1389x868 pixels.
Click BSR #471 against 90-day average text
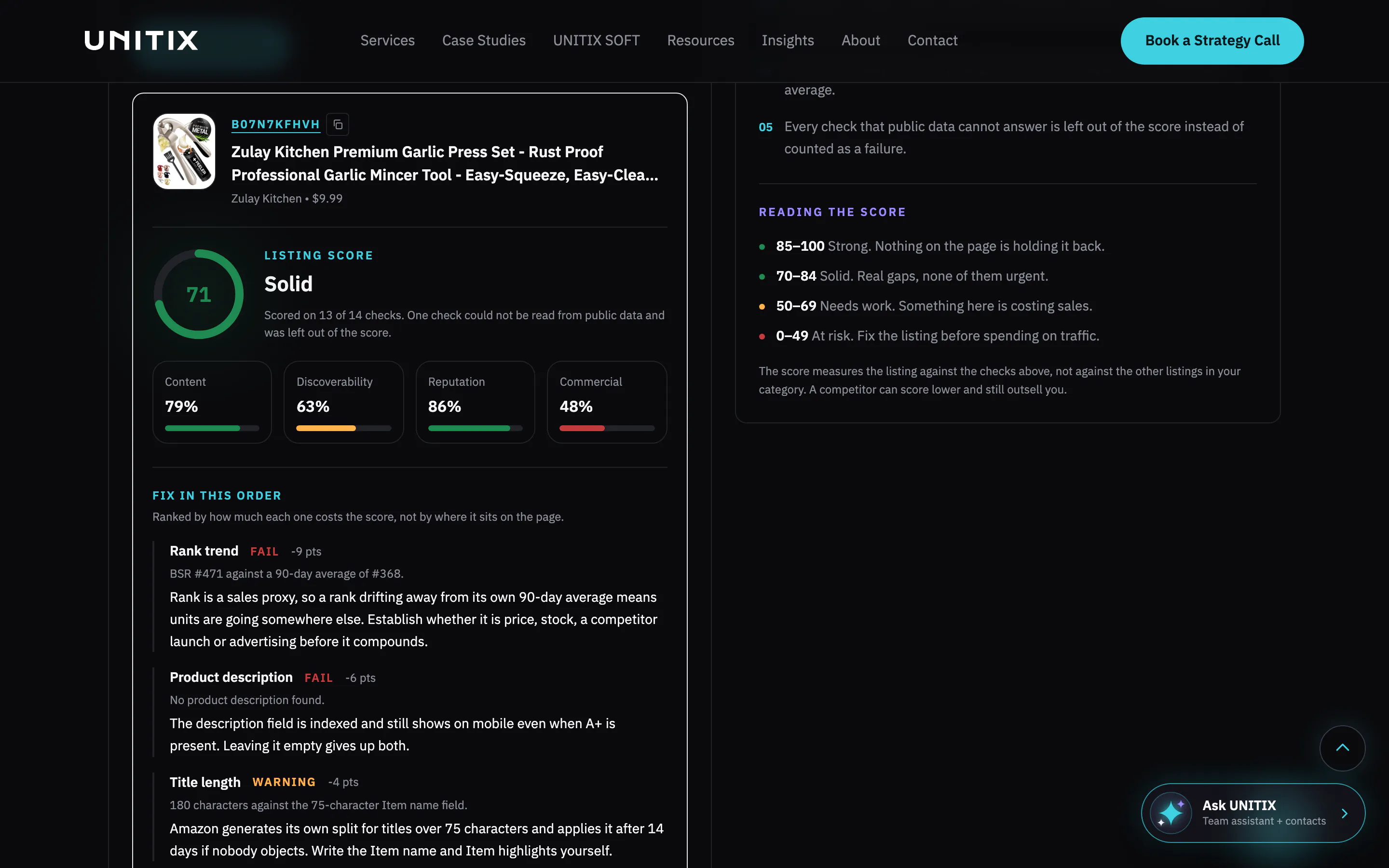(286, 574)
